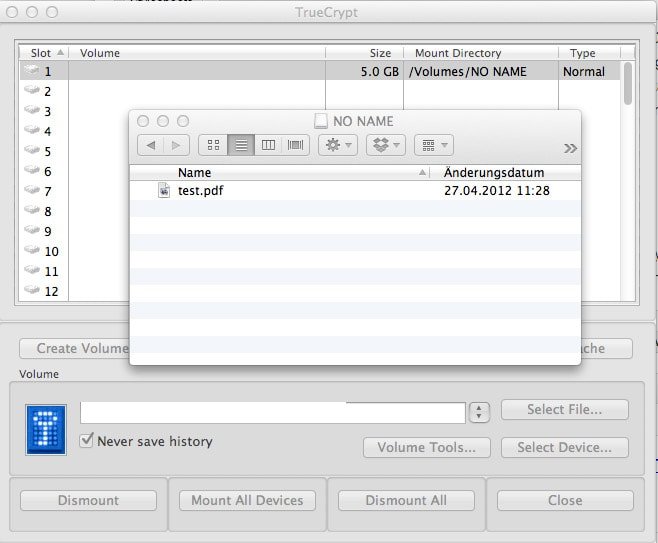Go forward in Finder window
The height and width of the screenshot is (543, 658).
point(176,145)
